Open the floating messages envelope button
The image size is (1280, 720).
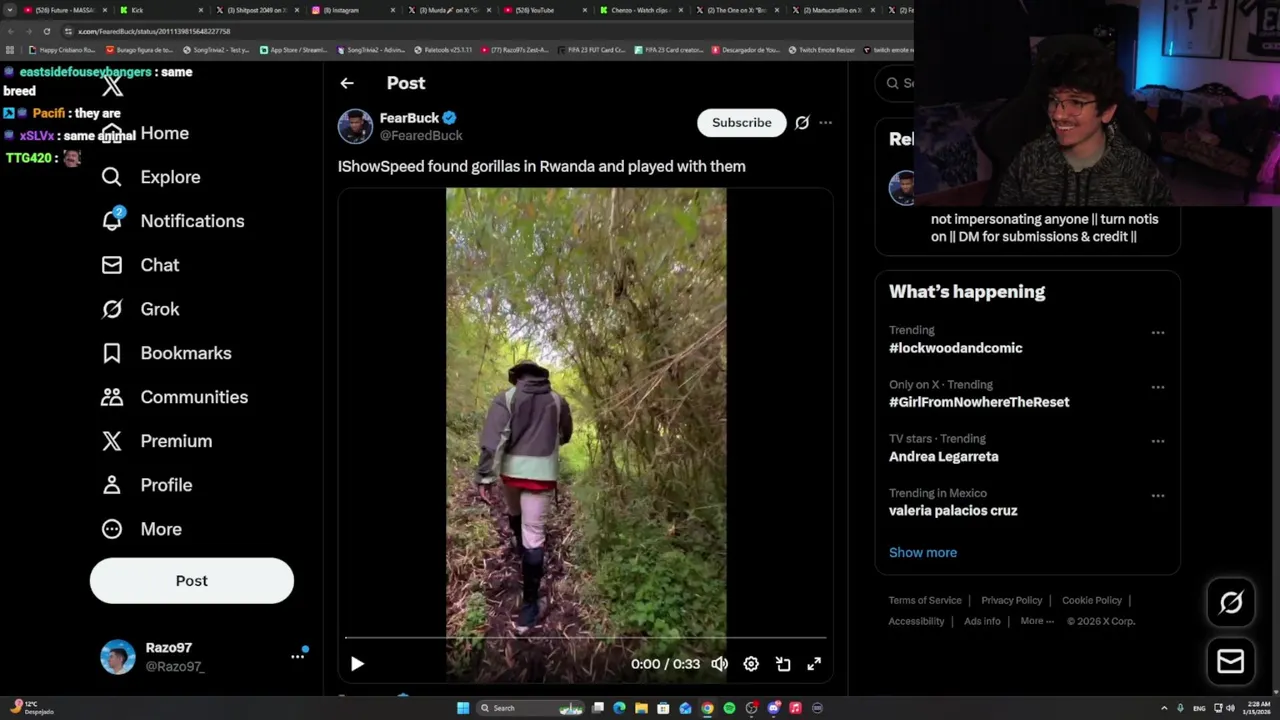coord(1231,661)
